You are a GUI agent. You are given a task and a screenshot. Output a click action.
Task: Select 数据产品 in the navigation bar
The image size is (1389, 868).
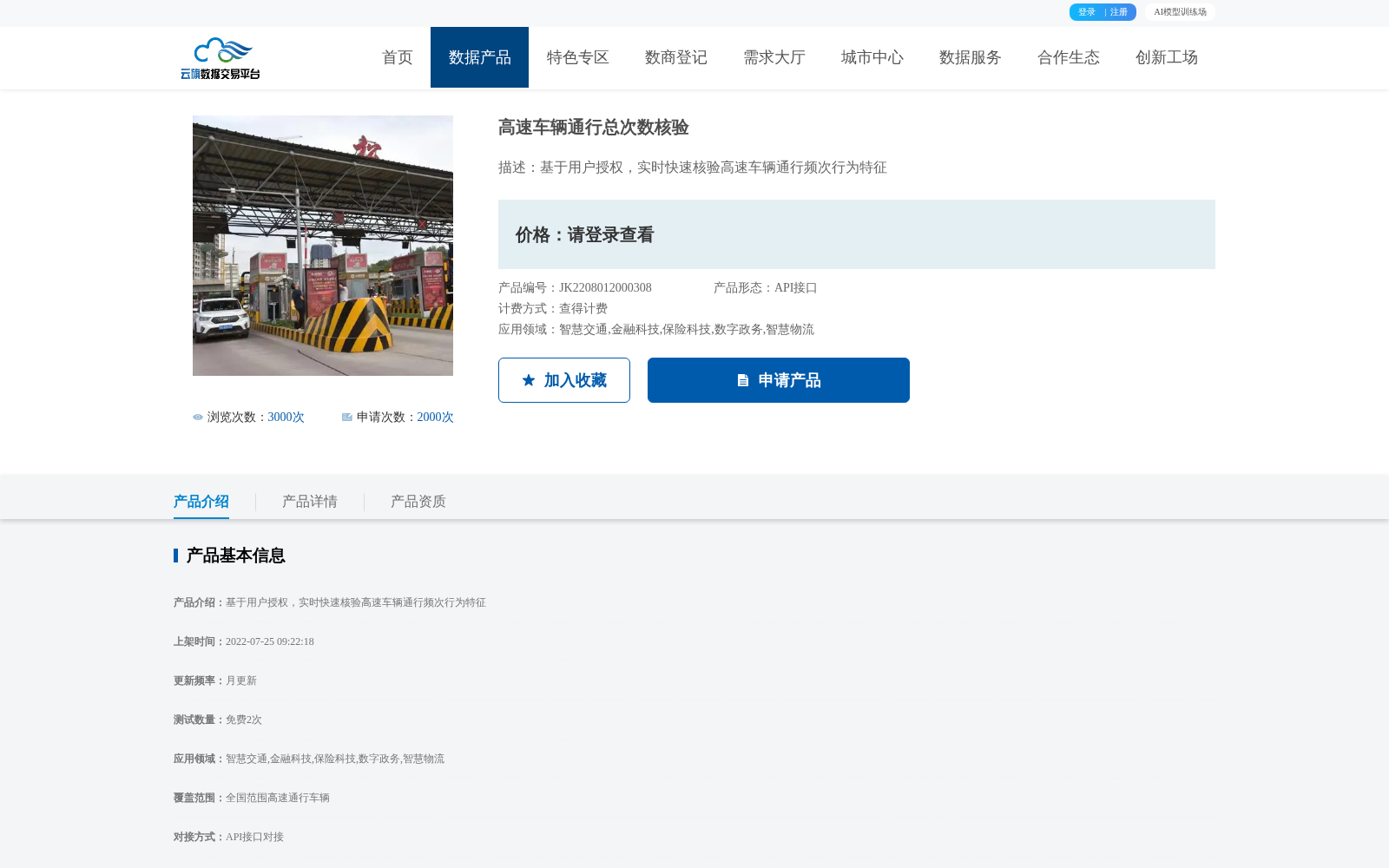pos(479,57)
